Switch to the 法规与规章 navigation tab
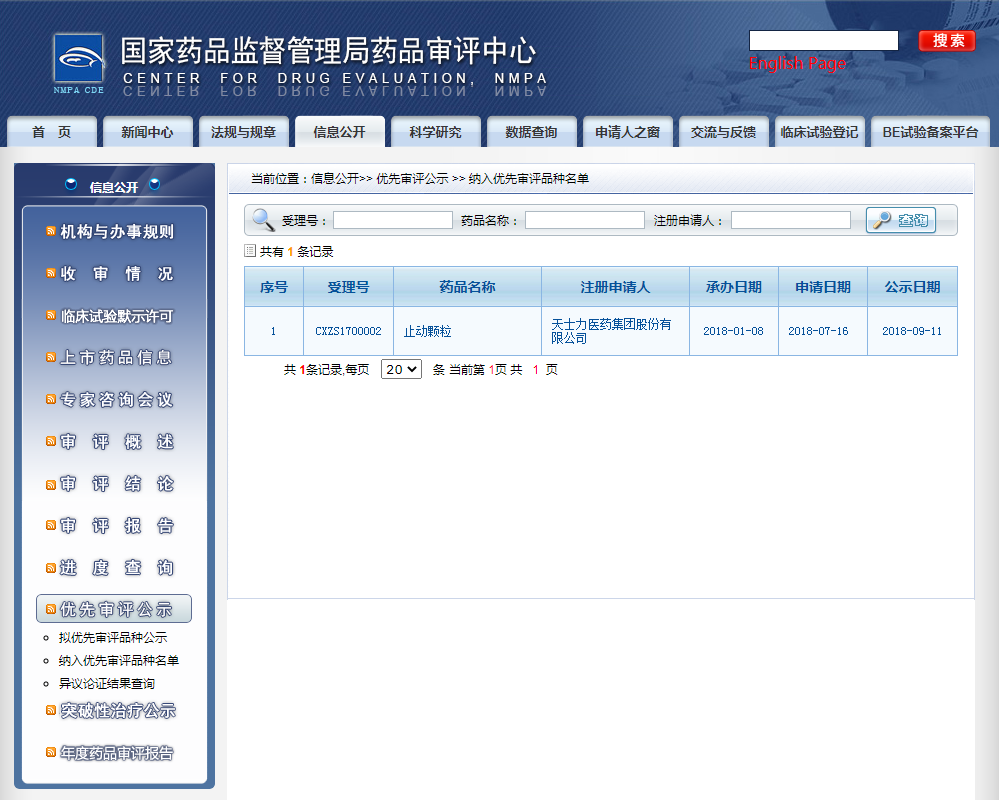The height and width of the screenshot is (800, 999). click(x=243, y=132)
